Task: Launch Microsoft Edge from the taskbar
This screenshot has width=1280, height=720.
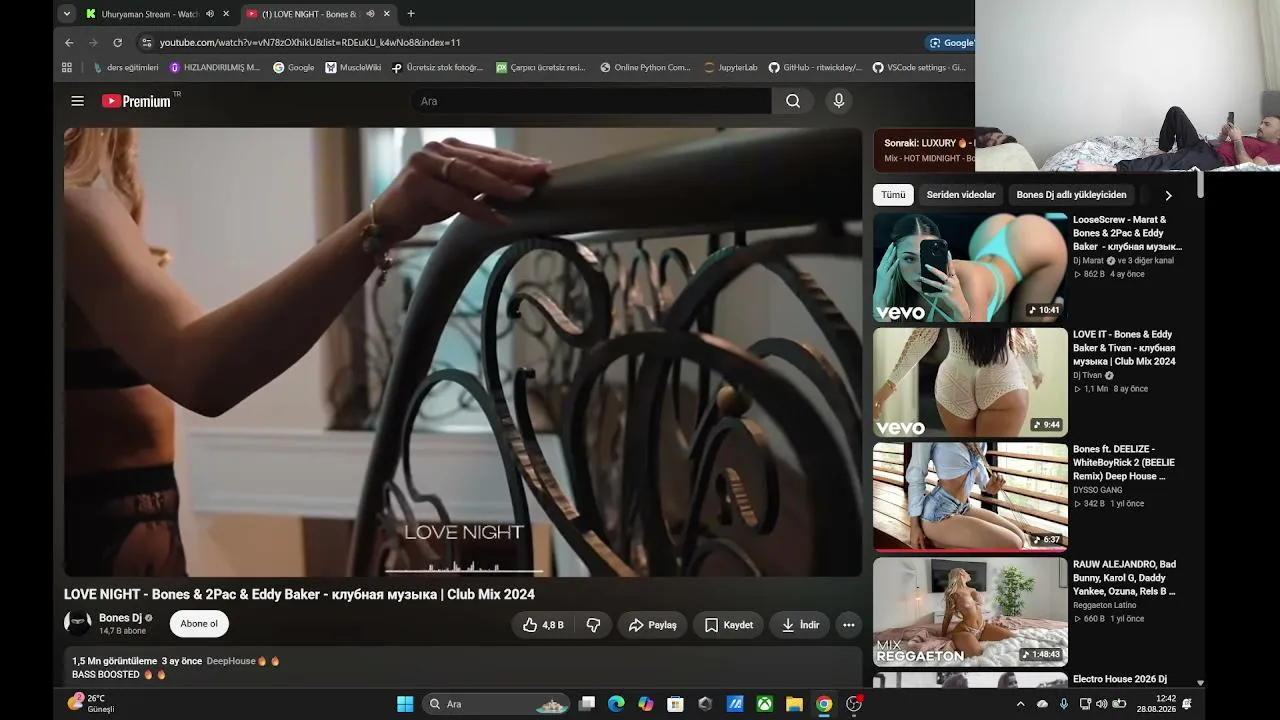Action: 616,704
